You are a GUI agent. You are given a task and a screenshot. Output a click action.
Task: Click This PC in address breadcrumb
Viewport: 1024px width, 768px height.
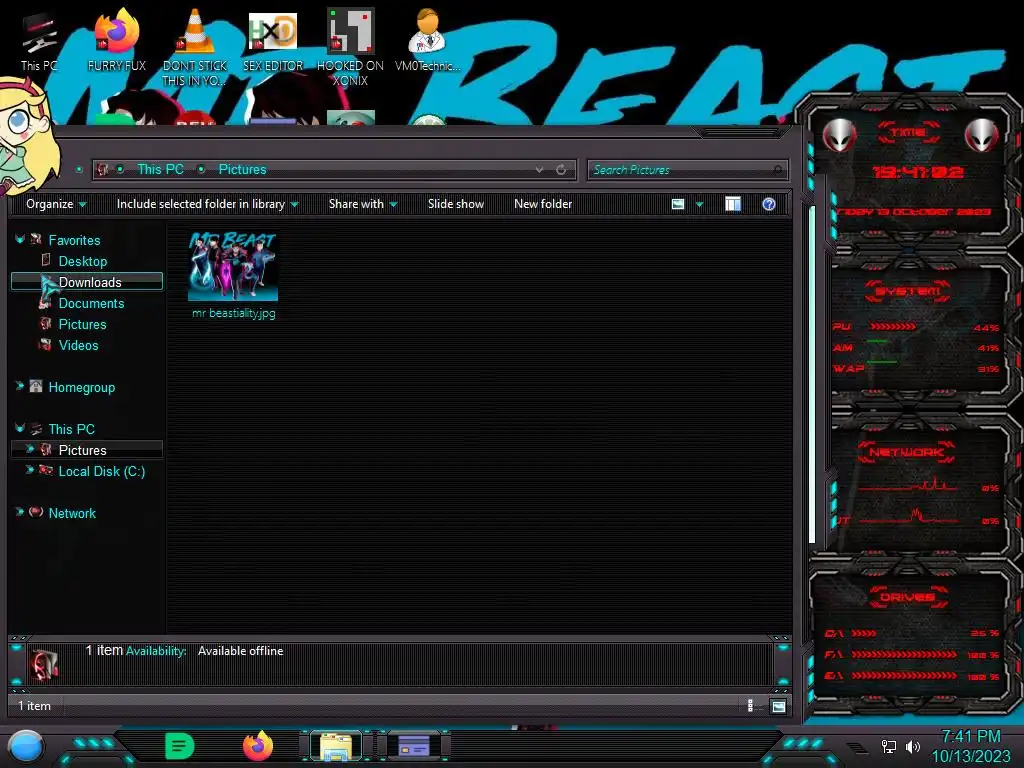click(x=160, y=170)
